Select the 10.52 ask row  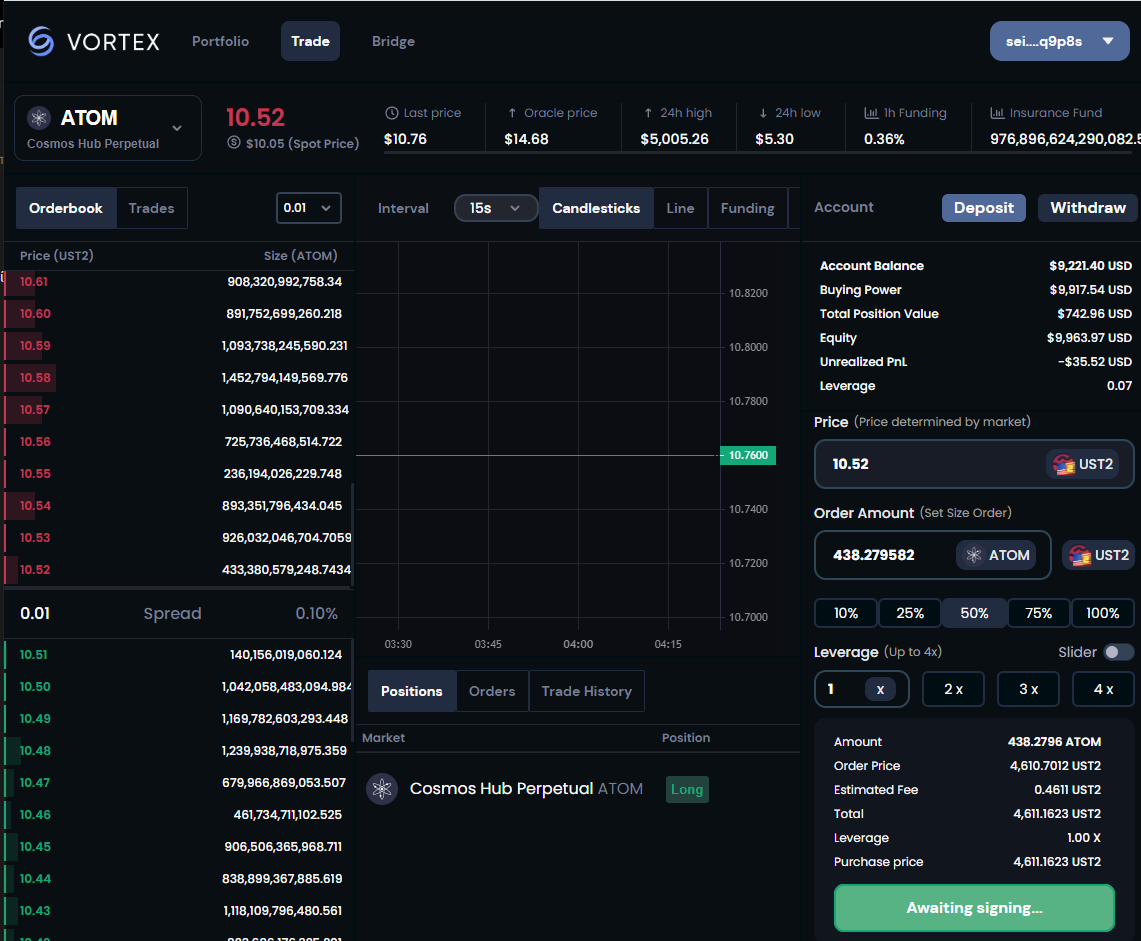[179, 570]
